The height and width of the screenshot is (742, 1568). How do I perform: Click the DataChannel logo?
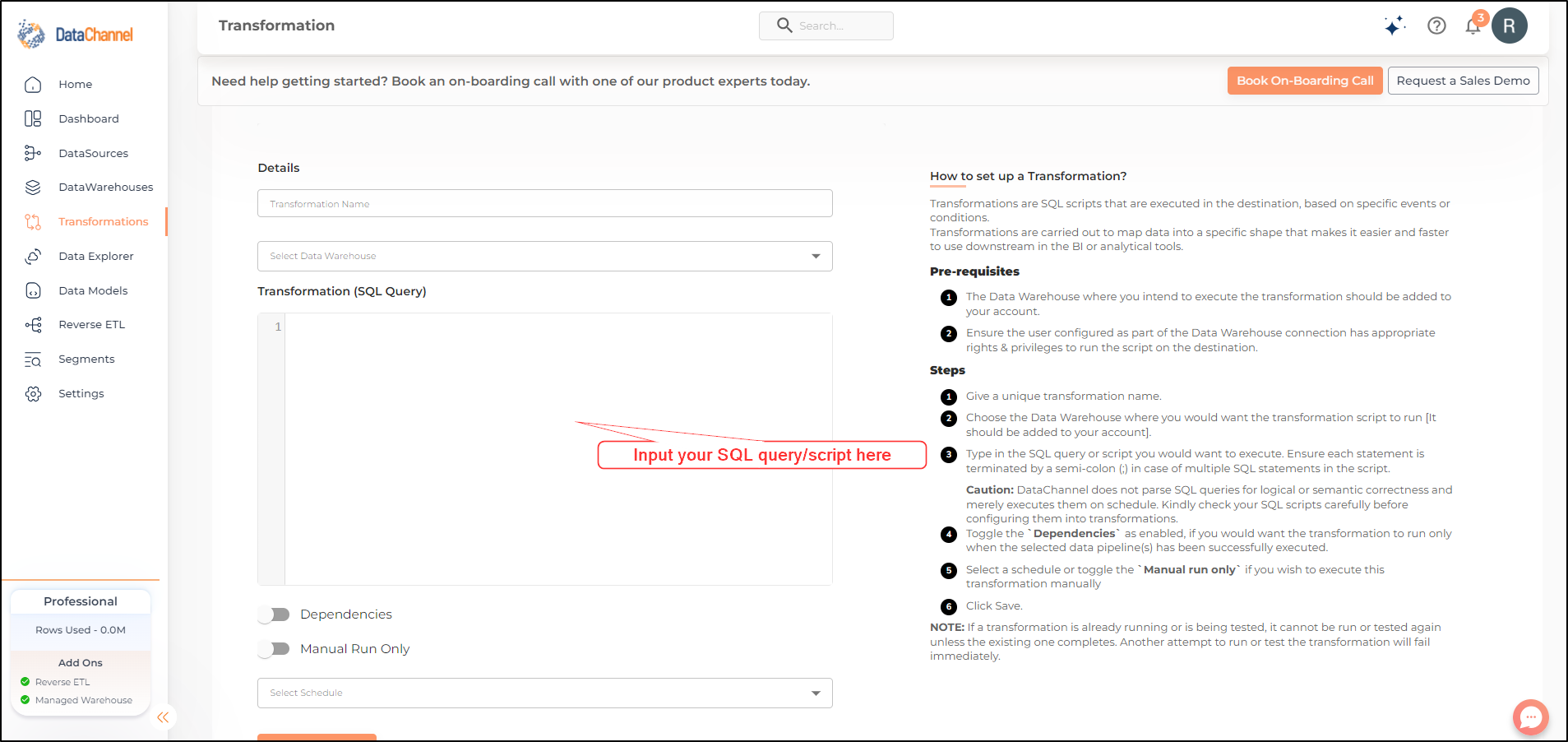[x=76, y=35]
